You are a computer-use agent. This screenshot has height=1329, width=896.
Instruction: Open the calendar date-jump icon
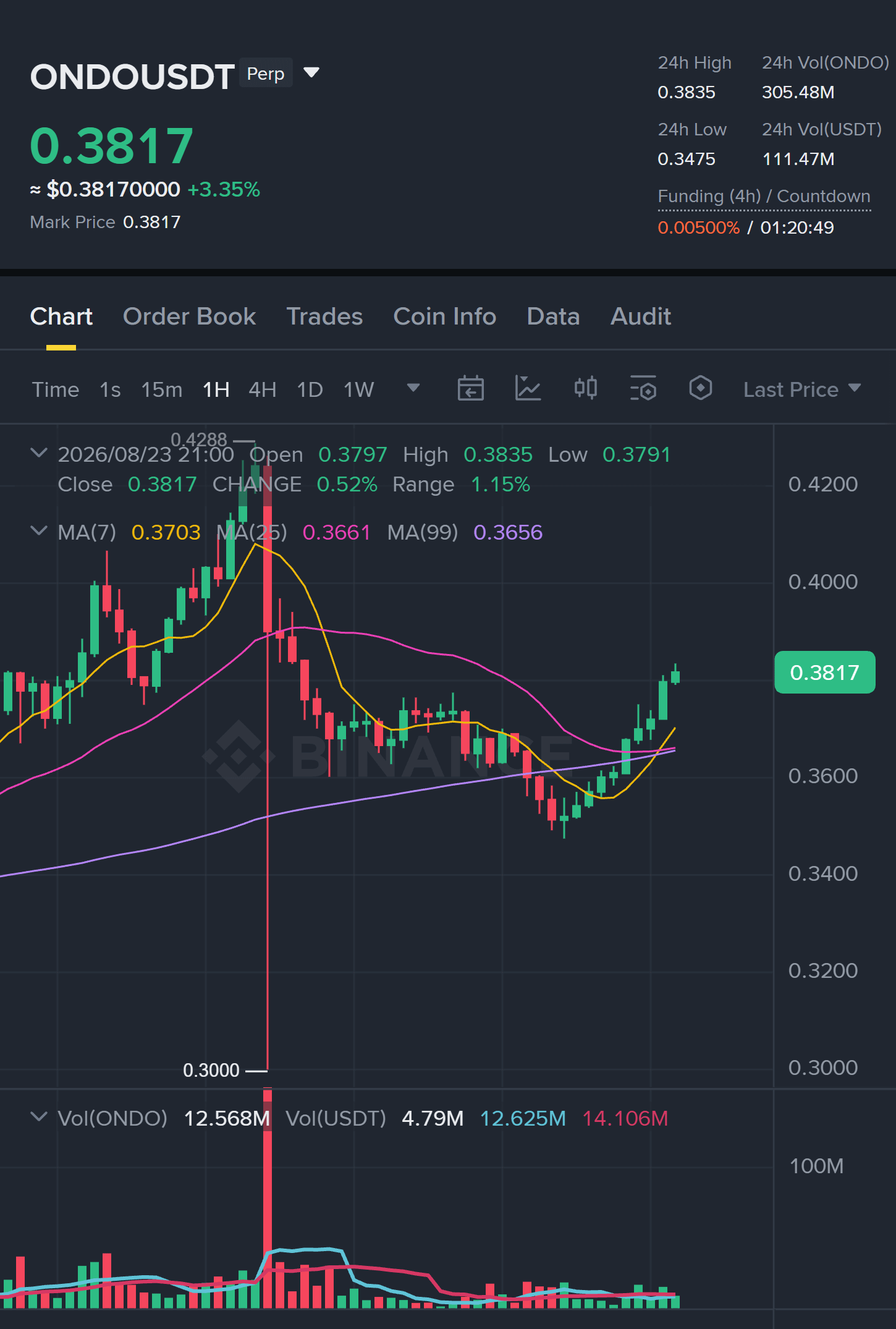pyautogui.click(x=470, y=389)
